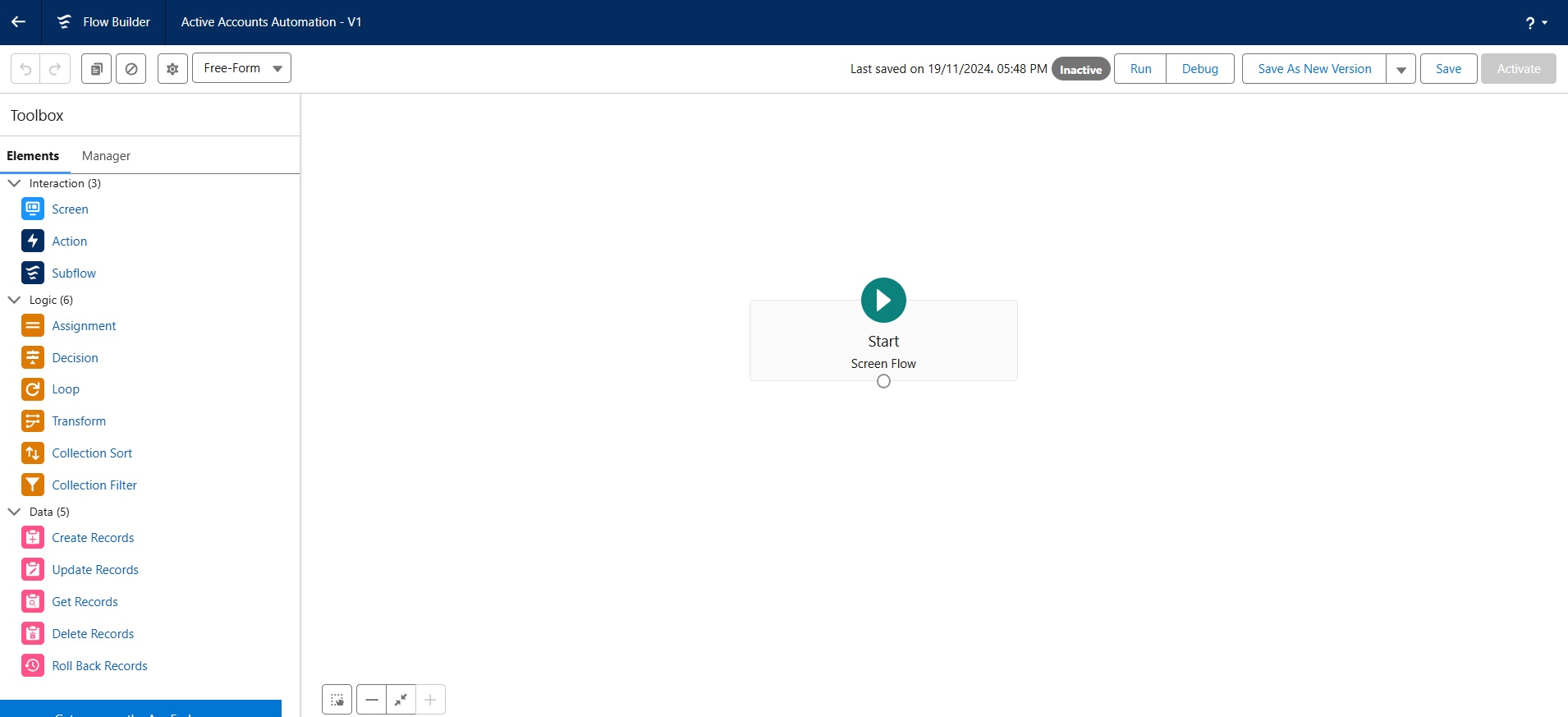Select the Action element icon
1568x717 pixels.
coord(33,241)
